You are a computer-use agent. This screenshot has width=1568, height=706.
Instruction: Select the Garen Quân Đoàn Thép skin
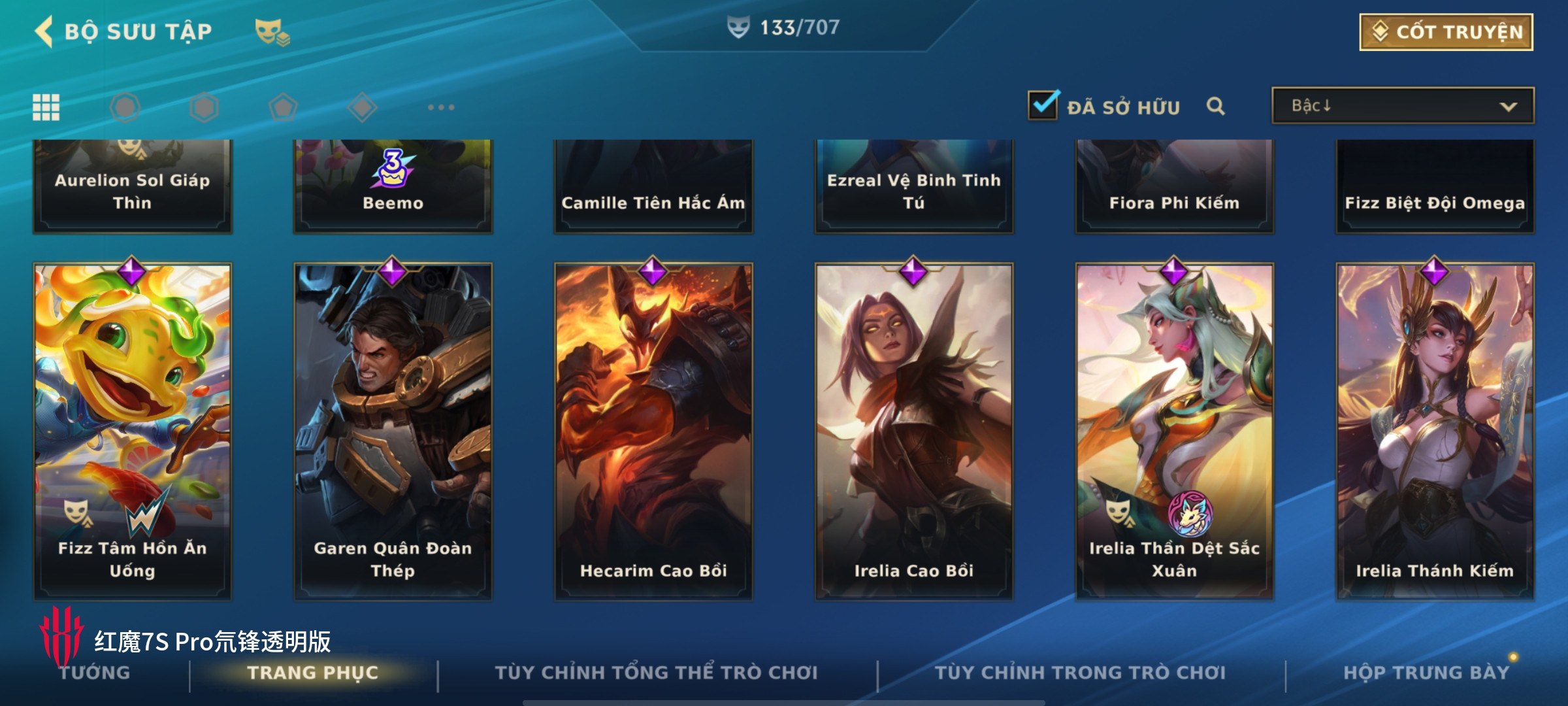coord(393,431)
